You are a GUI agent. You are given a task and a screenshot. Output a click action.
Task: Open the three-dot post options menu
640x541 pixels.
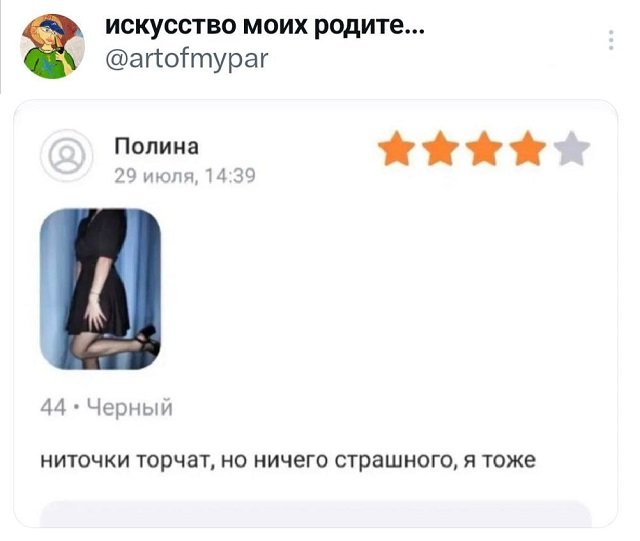[611, 40]
